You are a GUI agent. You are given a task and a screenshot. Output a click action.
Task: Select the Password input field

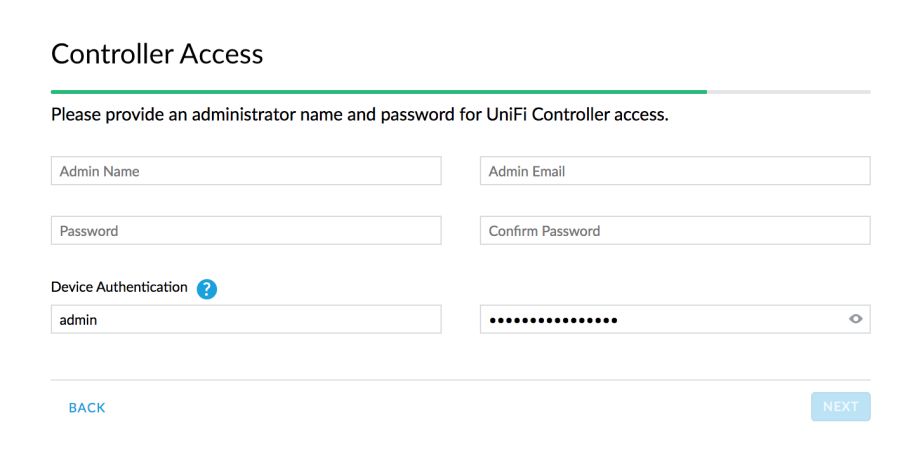[x=246, y=231]
